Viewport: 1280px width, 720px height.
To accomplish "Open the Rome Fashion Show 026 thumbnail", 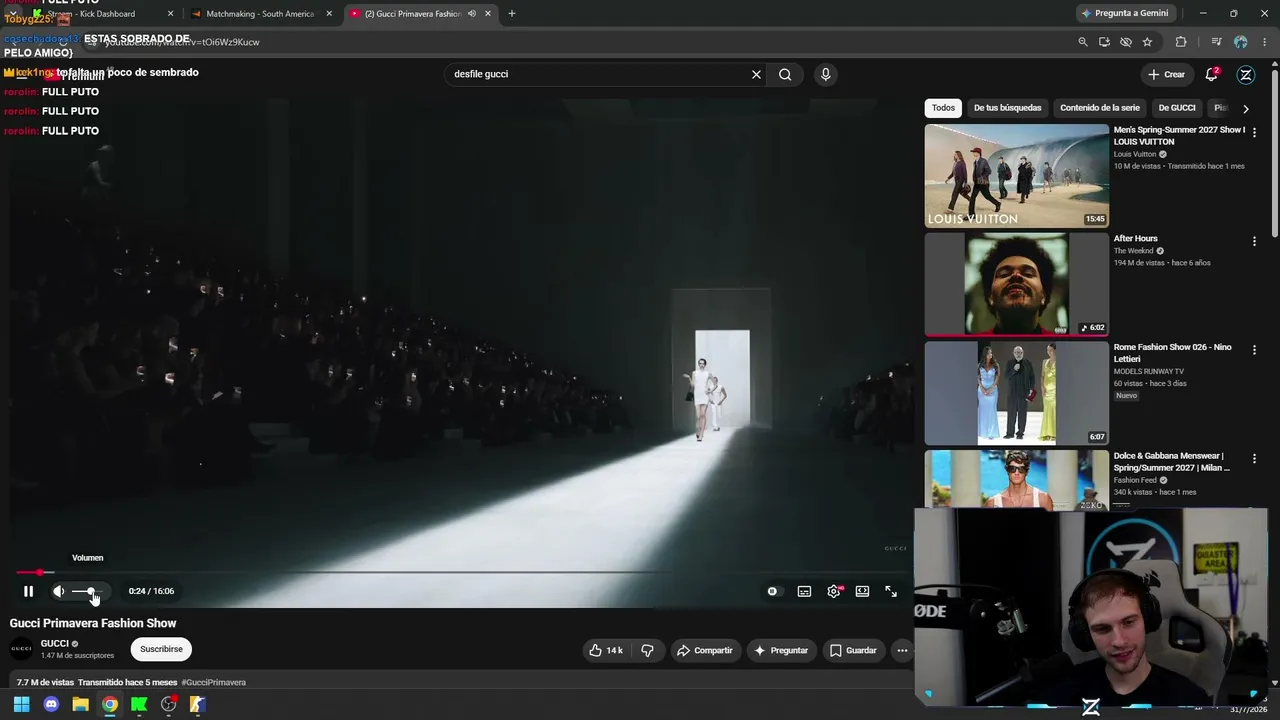I will coord(1017,393).
